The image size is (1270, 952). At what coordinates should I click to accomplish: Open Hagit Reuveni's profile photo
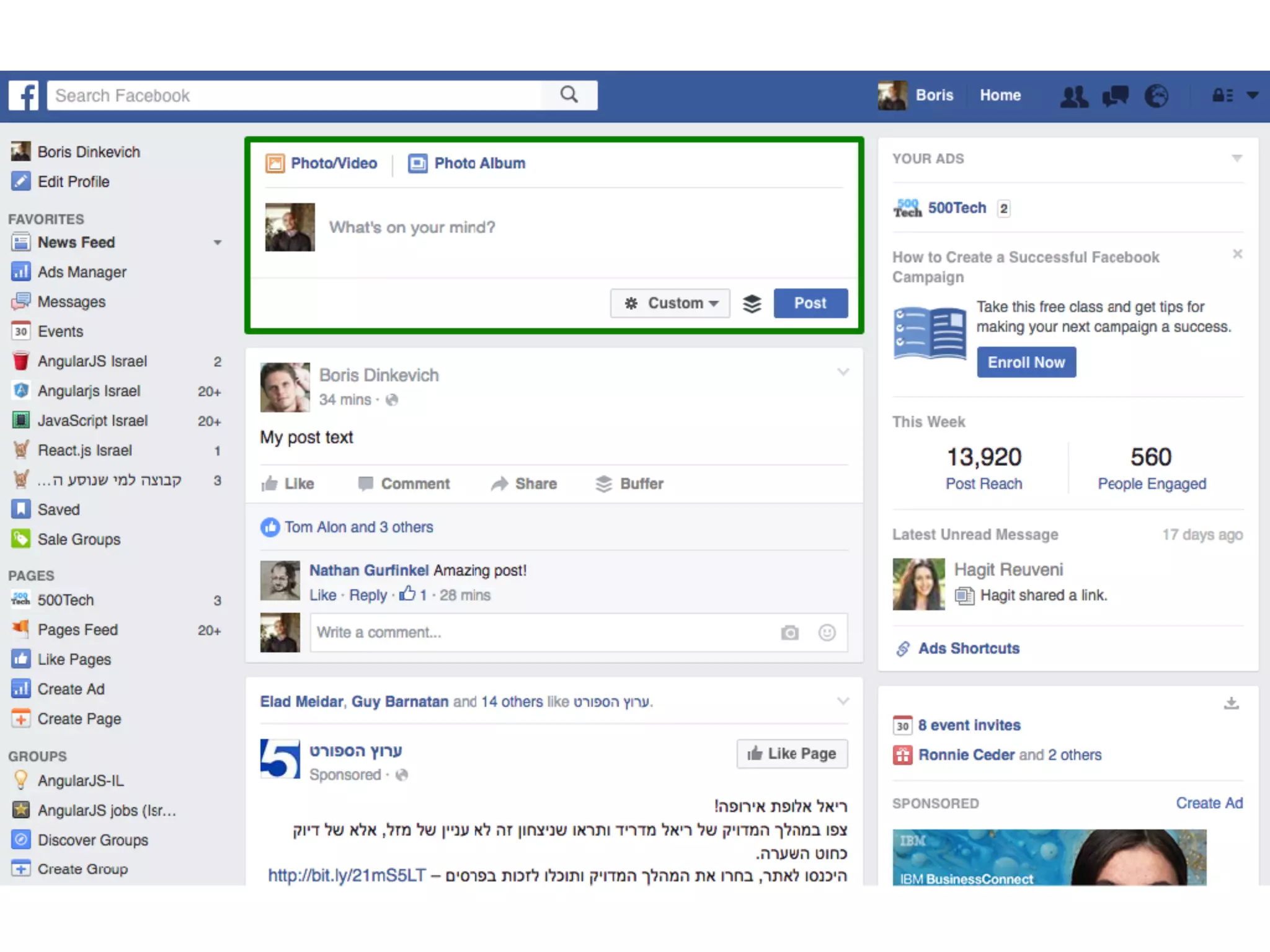click(x=918, y=584)
